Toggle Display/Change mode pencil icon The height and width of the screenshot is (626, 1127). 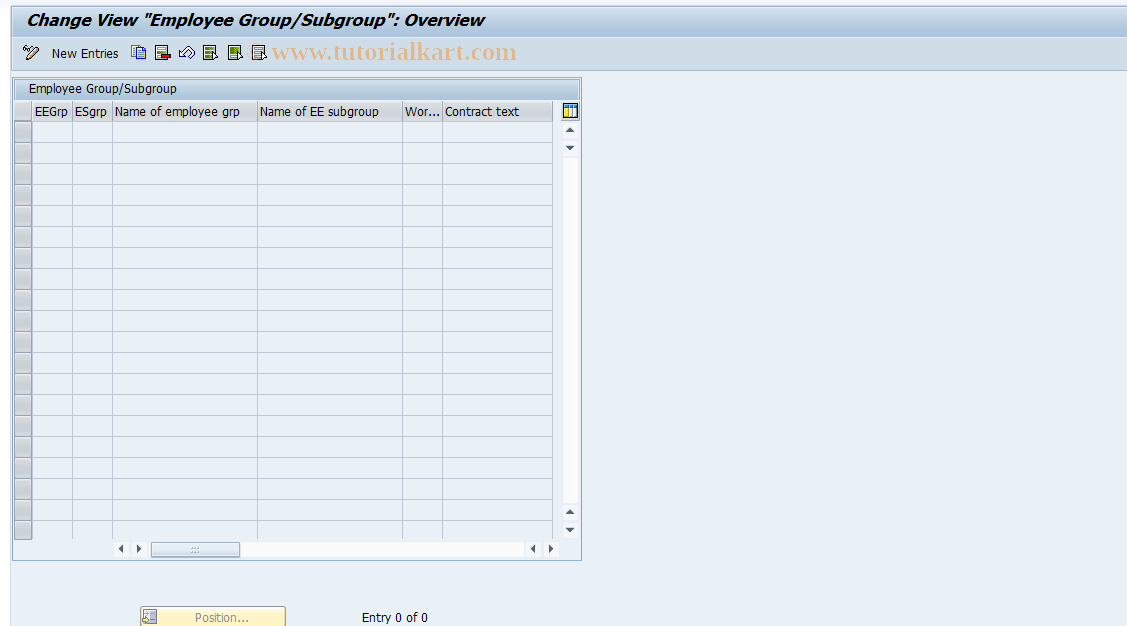[31, 52]
